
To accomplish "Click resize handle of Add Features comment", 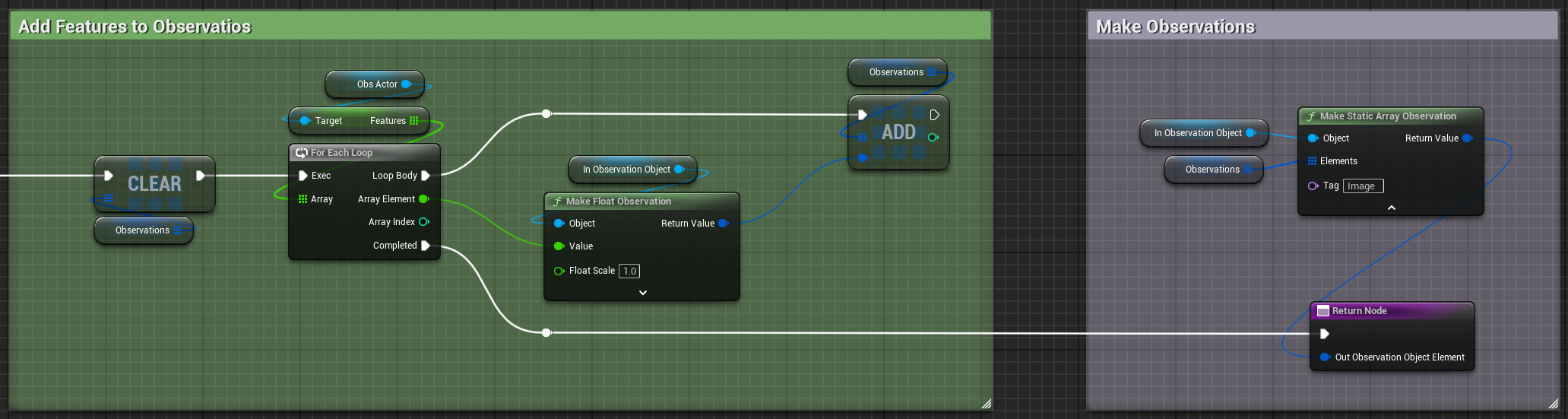I will [987, 404].
